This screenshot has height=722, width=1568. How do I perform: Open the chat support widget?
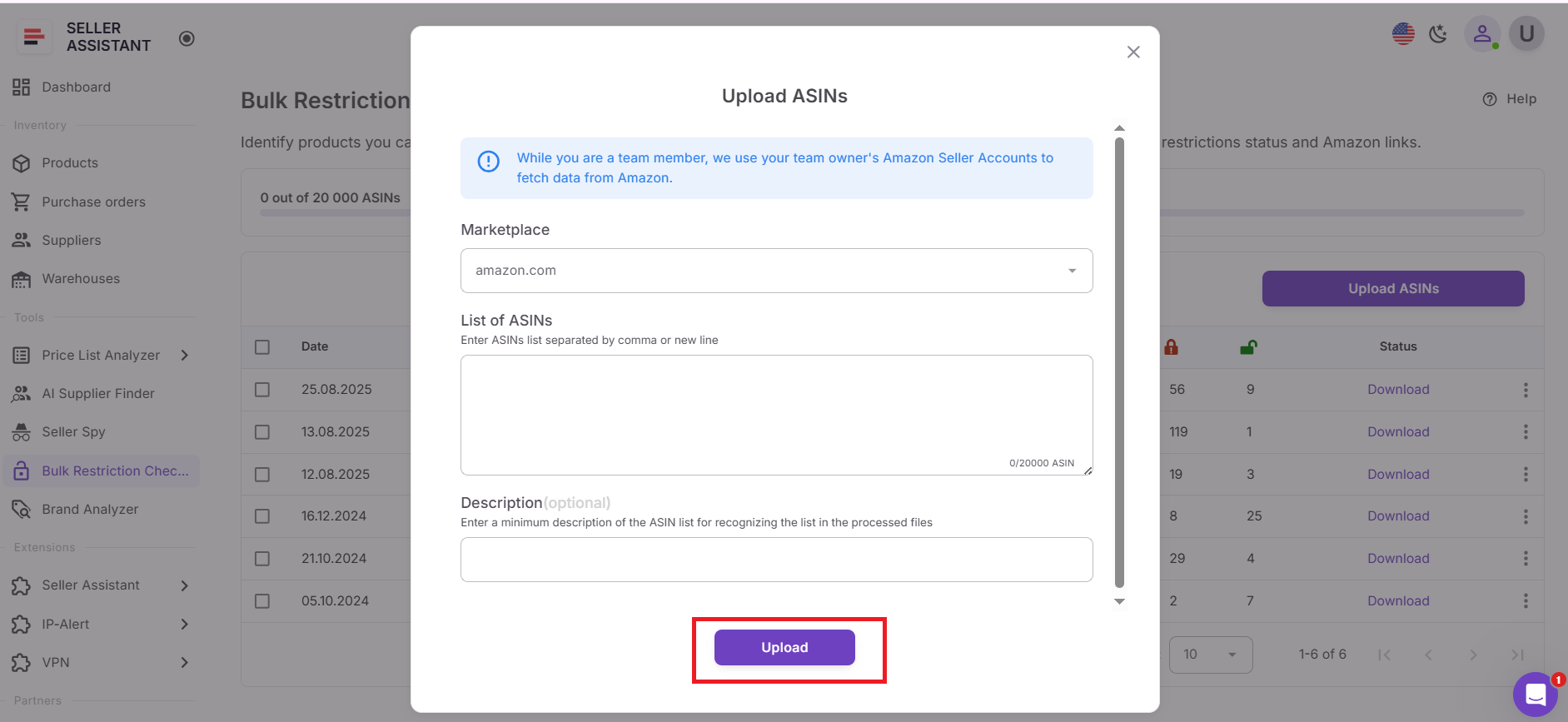(1535, 694)
